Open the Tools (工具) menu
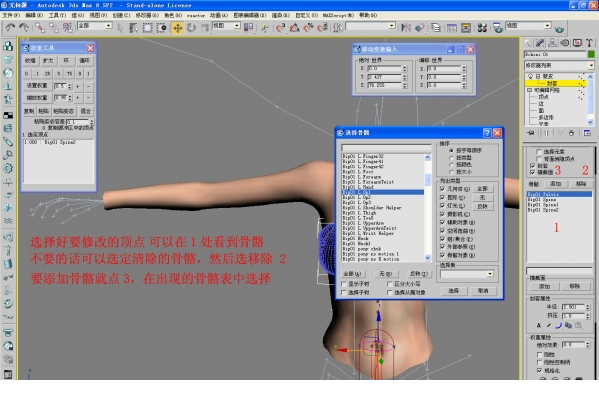 coord(57,15)
